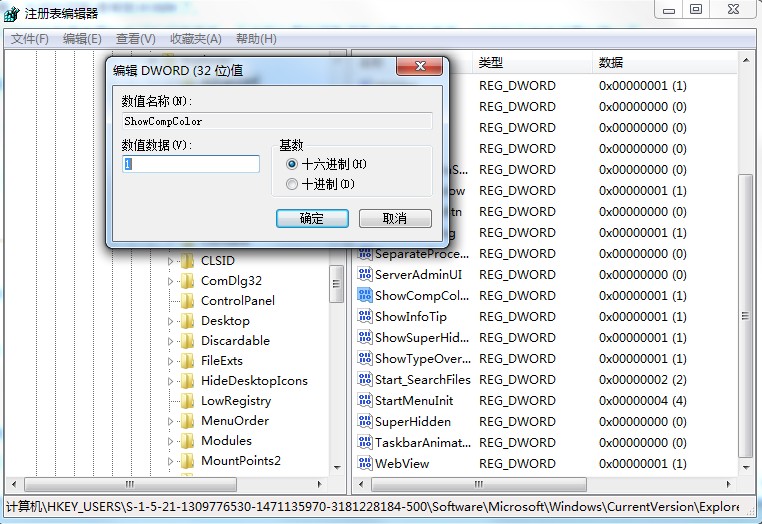Expand the Desktop tree node
This screenshot has width=762, height=524.
click(x=170, y=321)
